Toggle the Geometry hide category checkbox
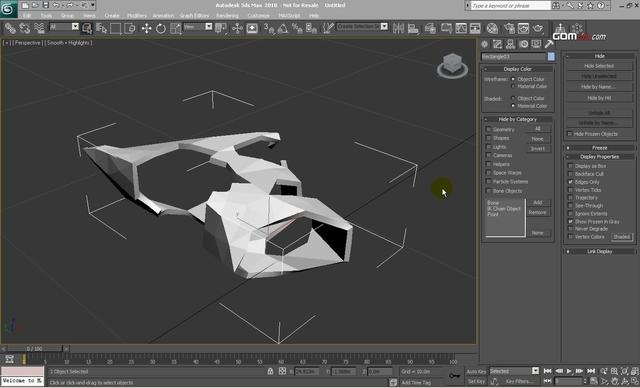Image resolution: width=640 pixels, height=388 pixels. tap(488, 129)
